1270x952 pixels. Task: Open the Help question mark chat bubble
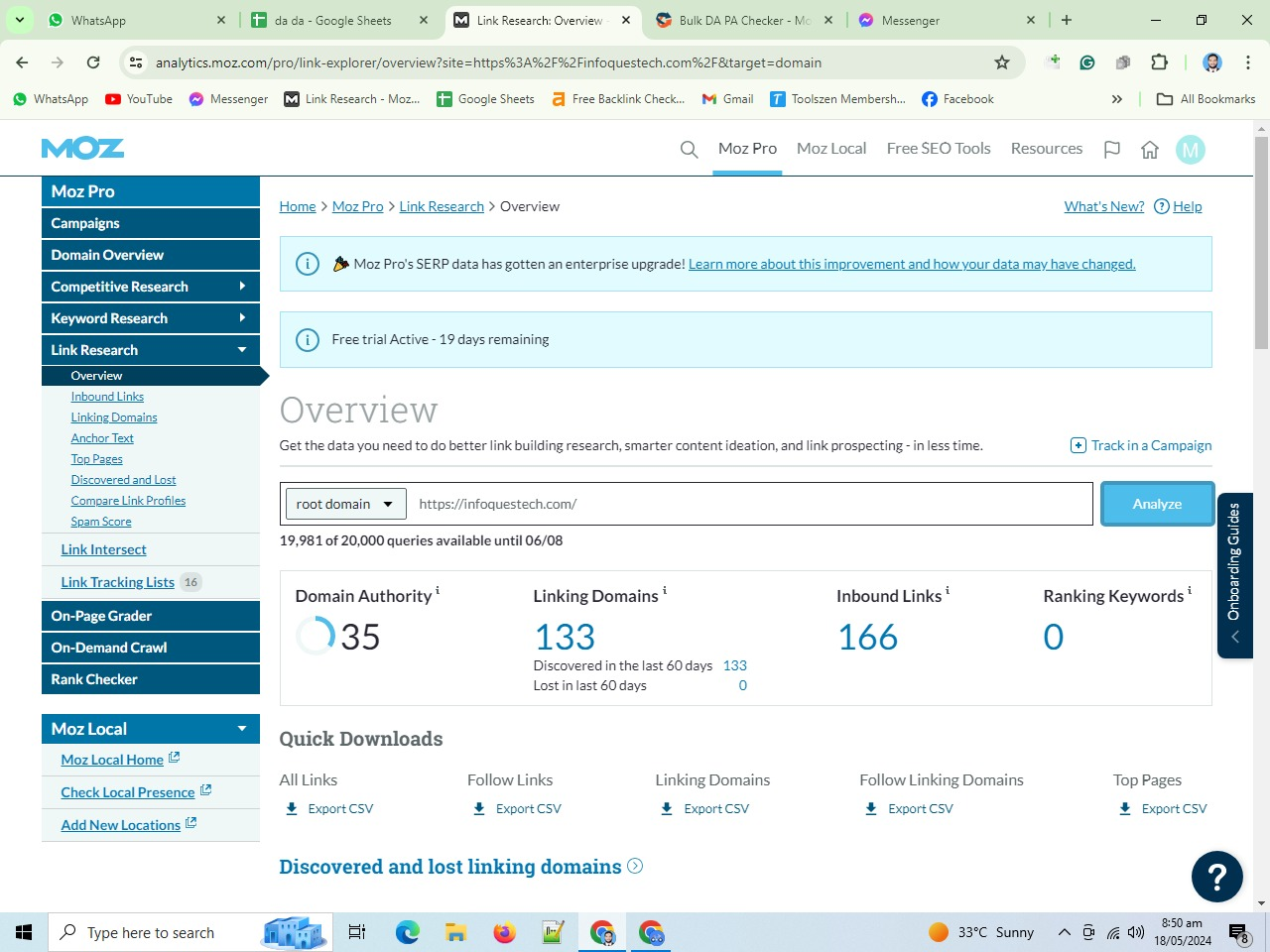(x=1217, y=877)
